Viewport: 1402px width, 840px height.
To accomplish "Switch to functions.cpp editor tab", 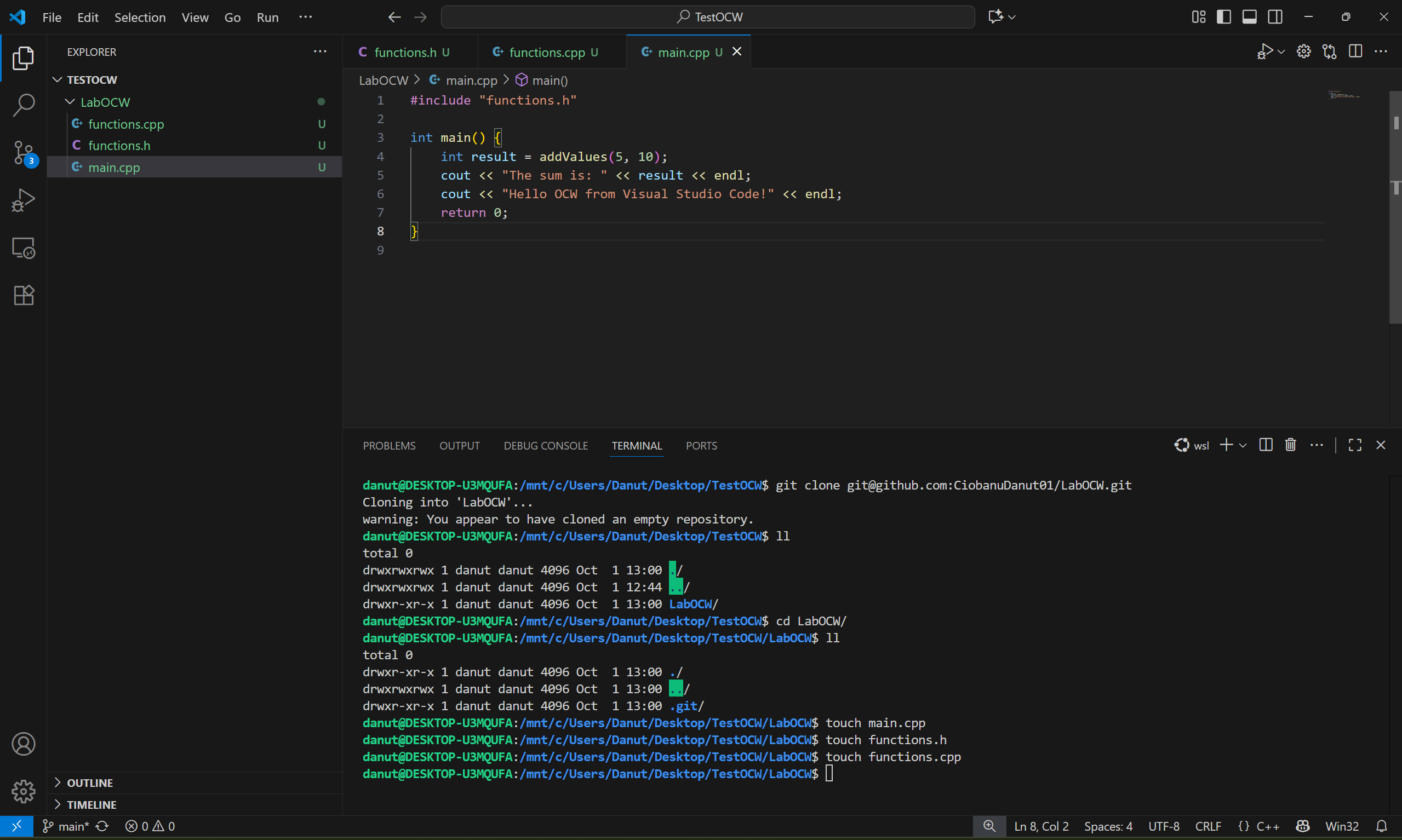I will 546,52.
